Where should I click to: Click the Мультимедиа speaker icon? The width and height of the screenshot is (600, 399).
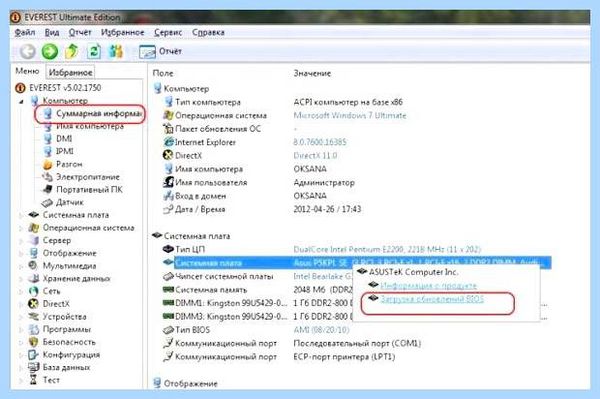pyautogui.click(x=34, y=266)
